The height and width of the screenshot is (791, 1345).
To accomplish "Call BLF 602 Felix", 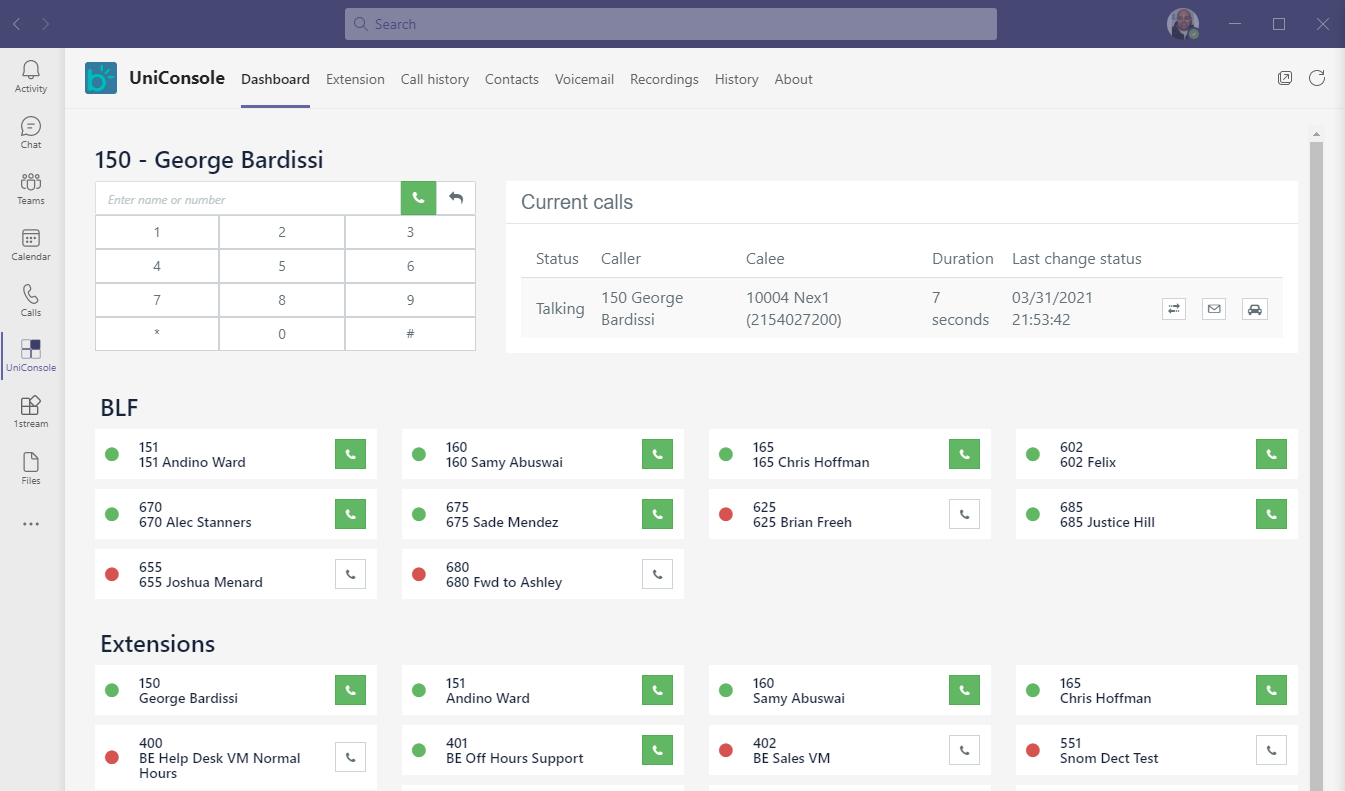I will click(1271, 454).
